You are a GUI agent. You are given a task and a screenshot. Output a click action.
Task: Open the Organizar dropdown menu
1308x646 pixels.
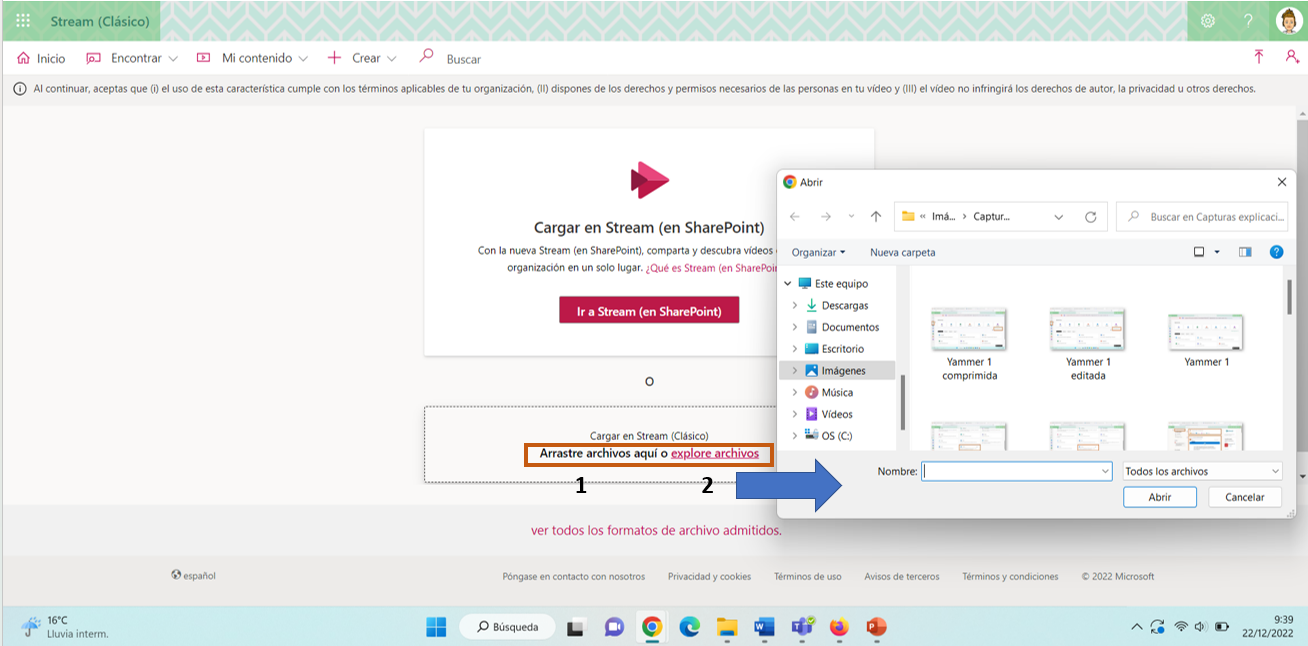click(x=818, y=252)
